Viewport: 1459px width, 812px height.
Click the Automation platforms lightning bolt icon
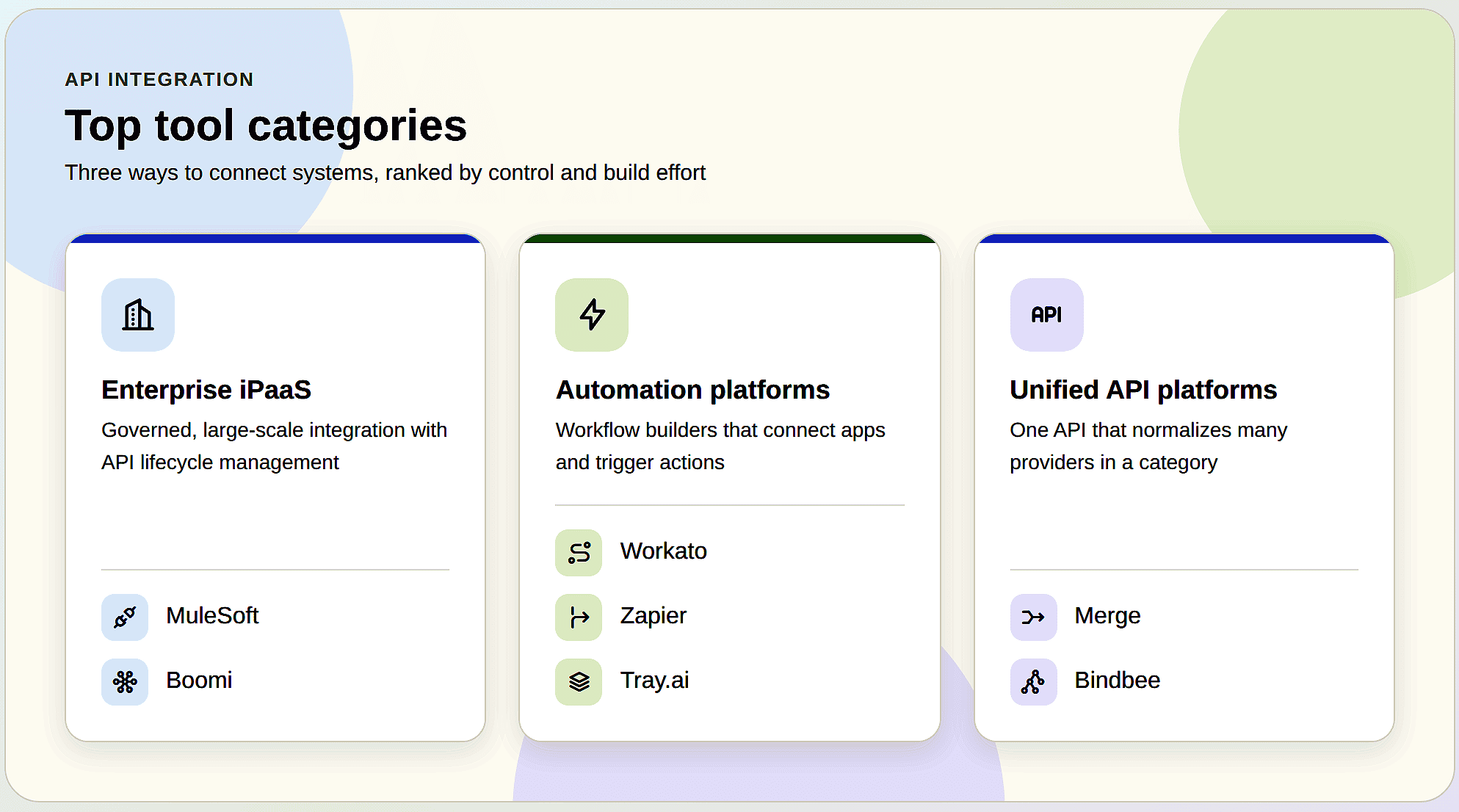(x=592, y=315)
